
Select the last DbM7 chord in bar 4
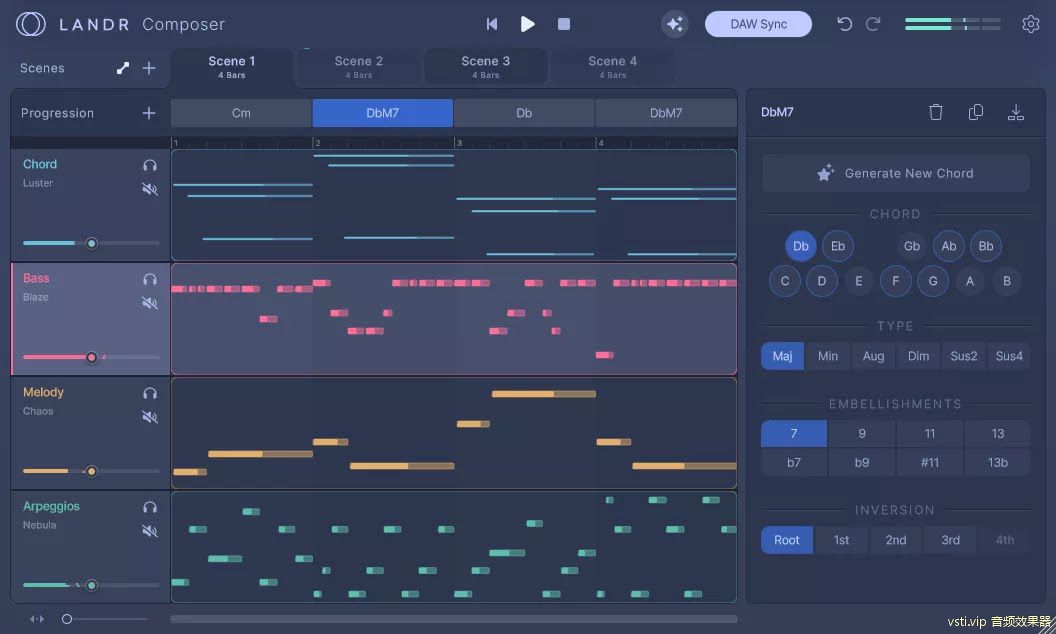pos(666,113)
